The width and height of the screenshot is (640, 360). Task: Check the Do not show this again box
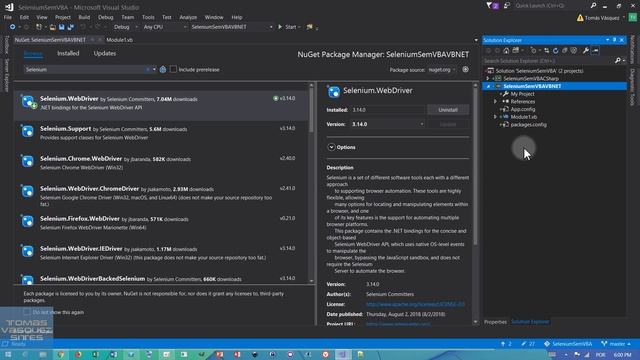(27, 312)
